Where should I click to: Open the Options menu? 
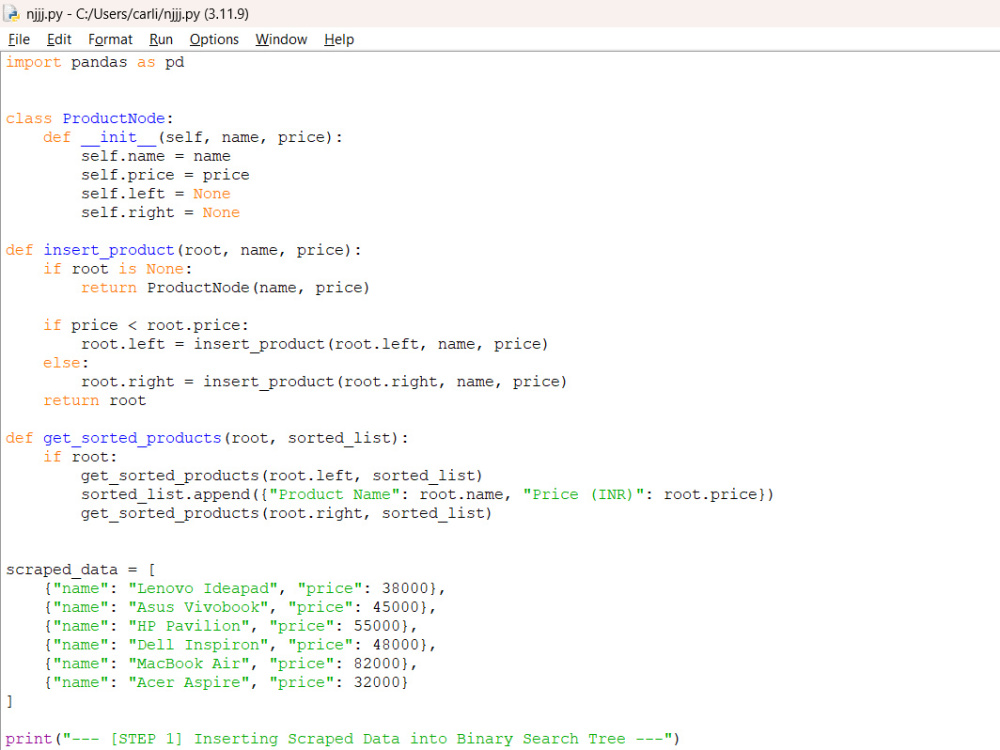214,40
